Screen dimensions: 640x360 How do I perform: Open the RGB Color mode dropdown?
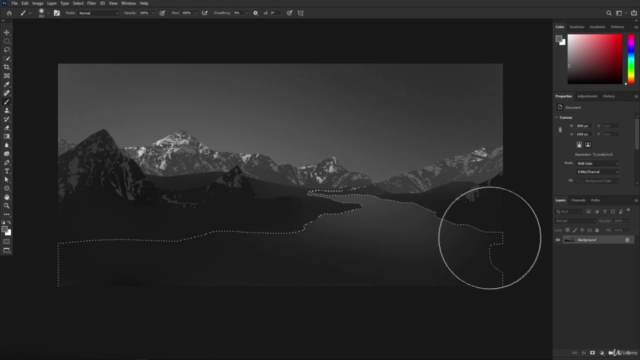tap(597, 163)
